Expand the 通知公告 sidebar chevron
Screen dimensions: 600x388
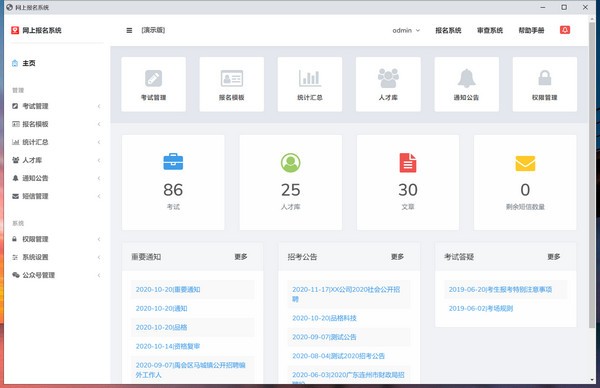point(99,178)
